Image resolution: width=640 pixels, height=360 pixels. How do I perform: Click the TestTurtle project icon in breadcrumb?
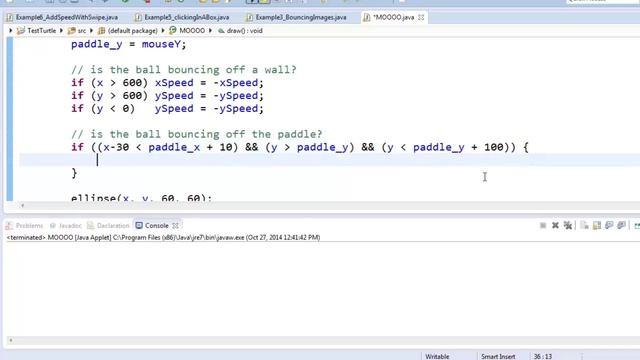[20, 31]
